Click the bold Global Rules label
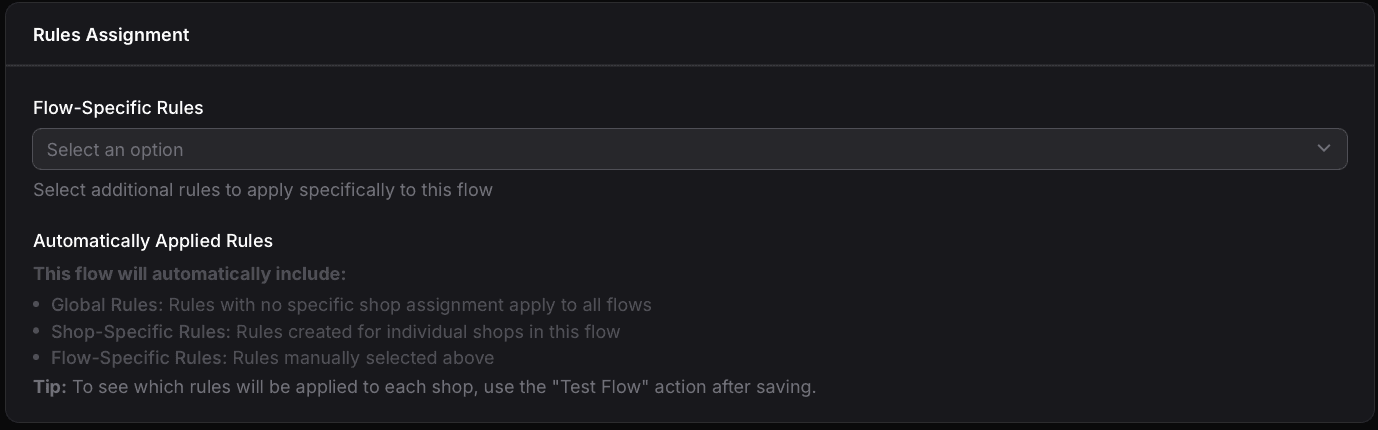Image resolution: width=1378 pixels, height=430 pixels. (107, 304)
